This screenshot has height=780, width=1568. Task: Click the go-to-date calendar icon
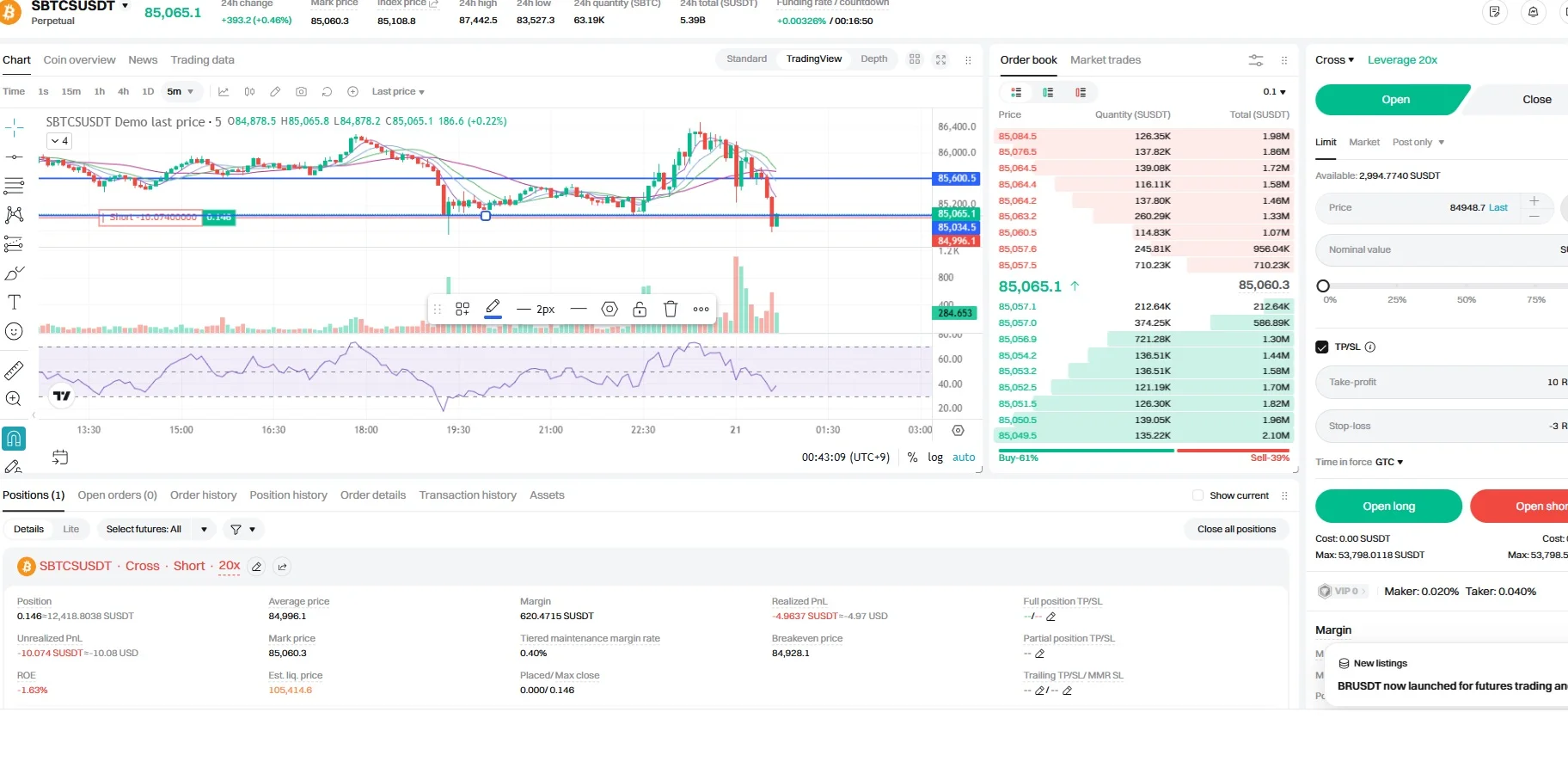60,458
